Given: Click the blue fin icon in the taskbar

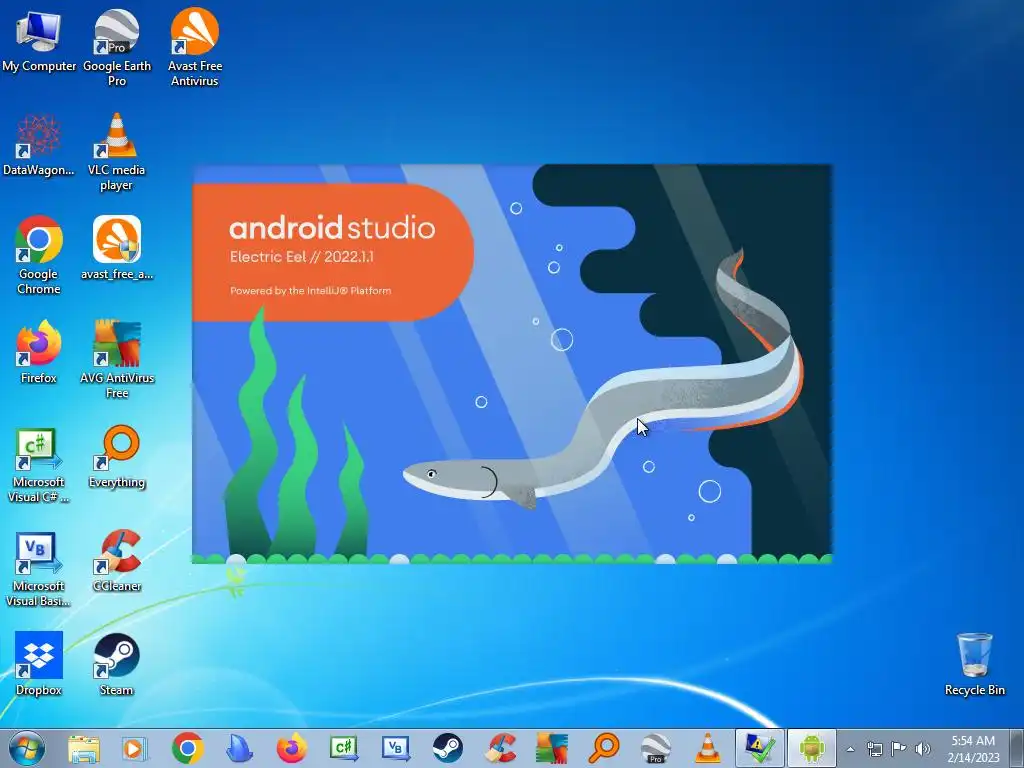Looking at the screenshot, I should [x=239, y=748].
